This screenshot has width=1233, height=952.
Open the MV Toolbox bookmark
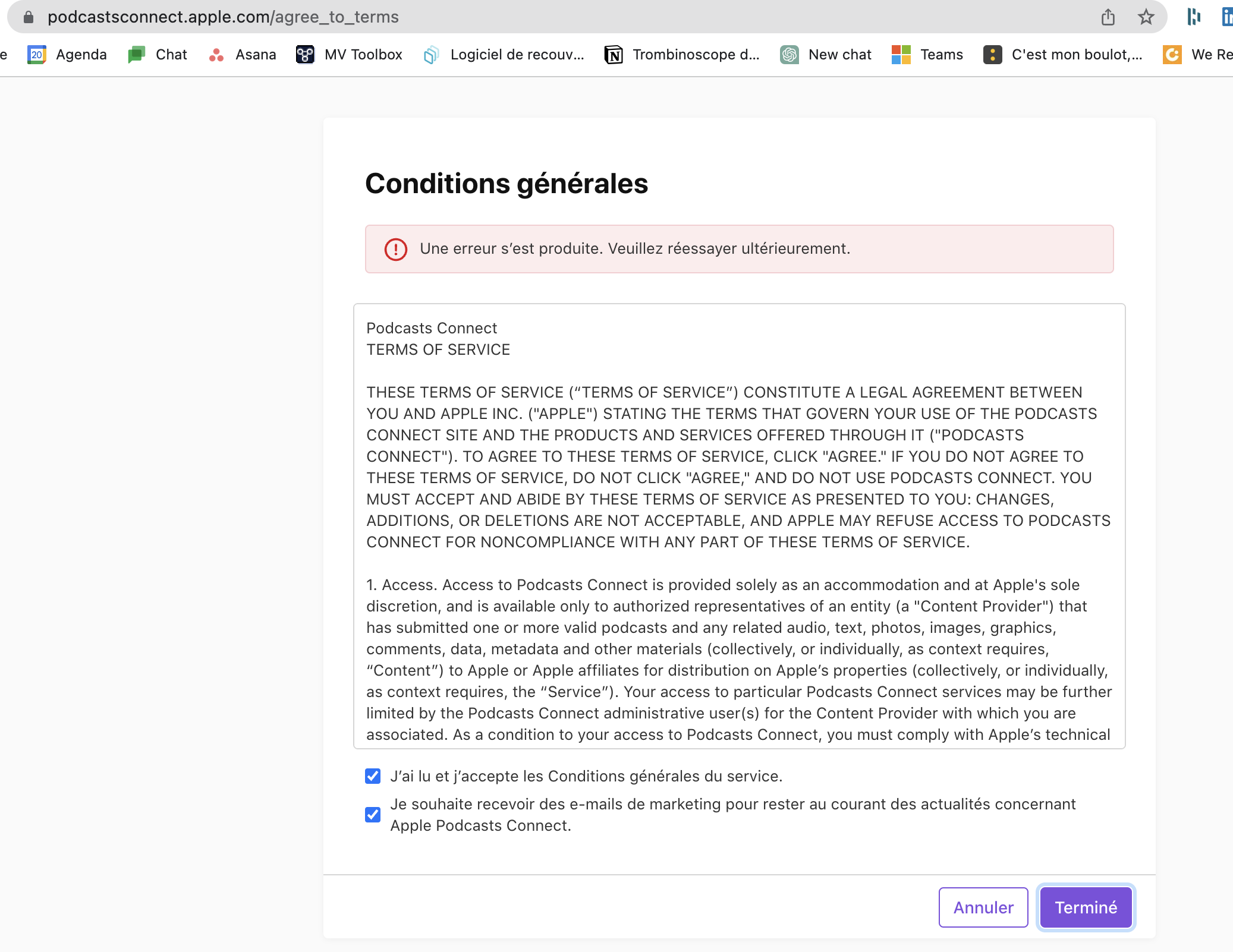[350, 55]
